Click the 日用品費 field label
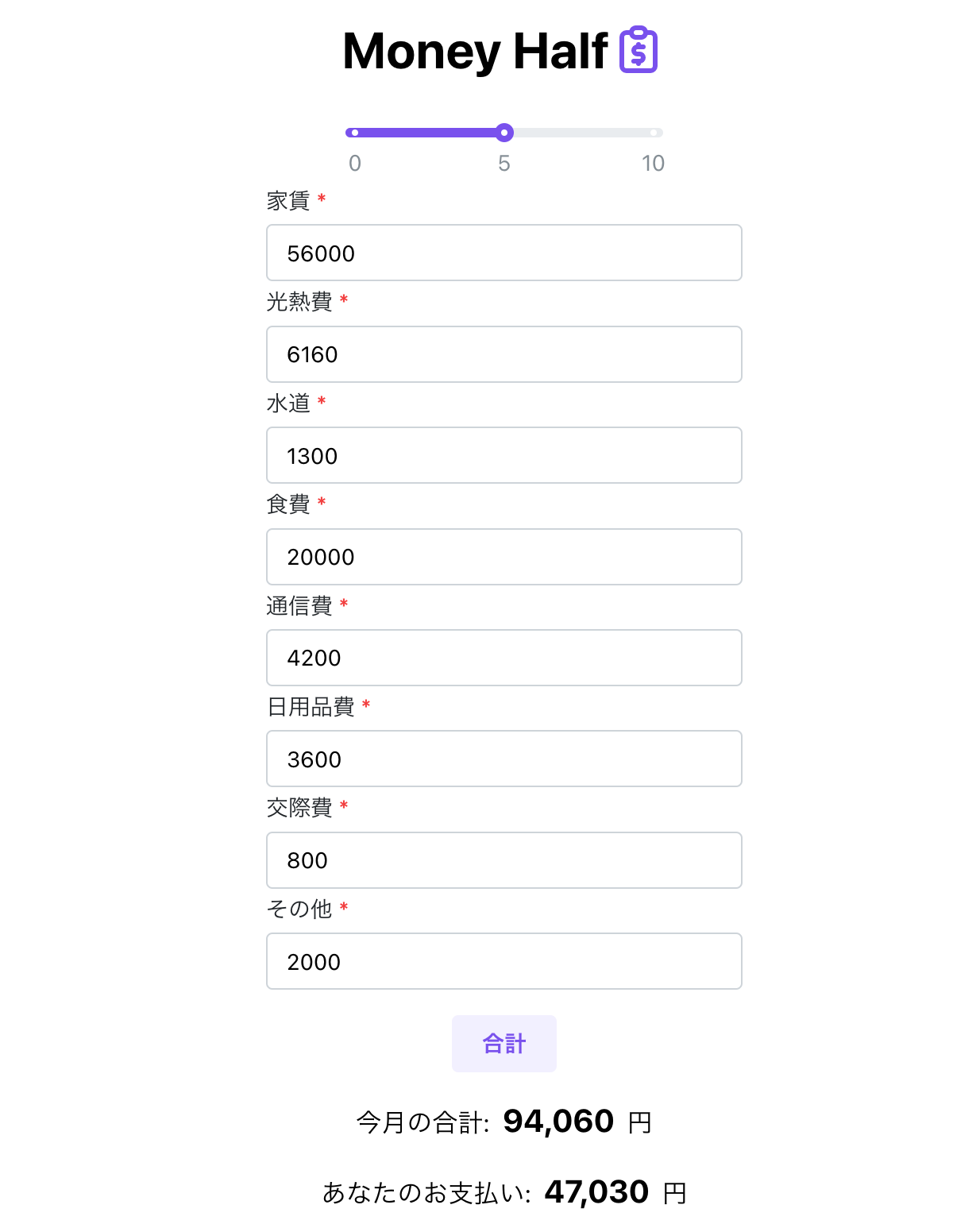This screenshot has height=1228, width=980. point(311,707)
